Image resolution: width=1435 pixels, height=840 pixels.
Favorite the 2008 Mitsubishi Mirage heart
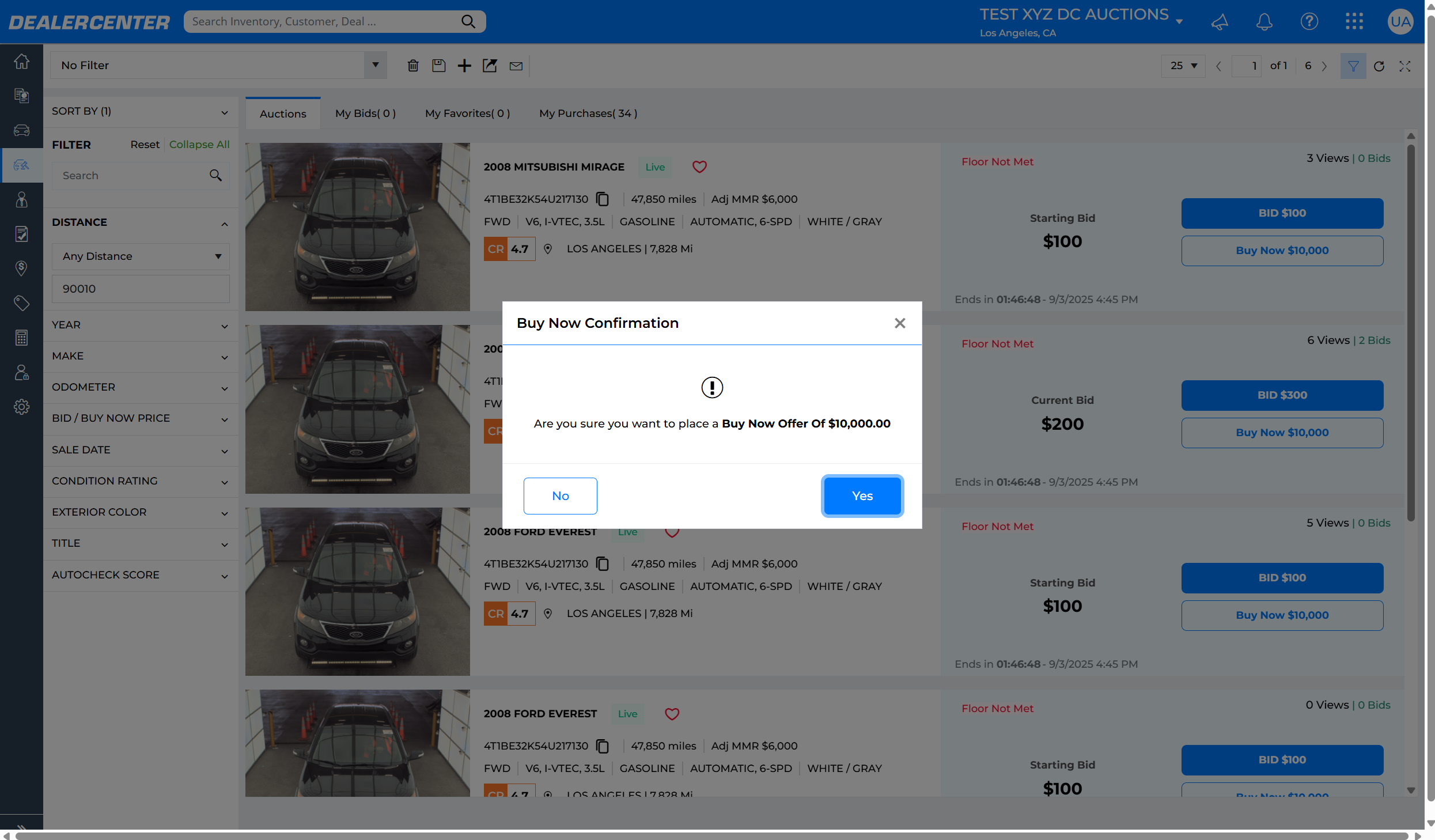699,167
